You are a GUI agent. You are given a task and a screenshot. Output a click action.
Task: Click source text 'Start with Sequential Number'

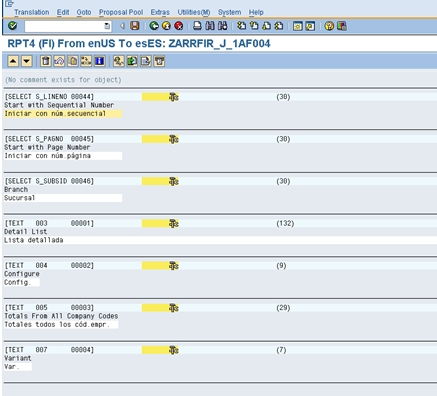tap(59, 105)
